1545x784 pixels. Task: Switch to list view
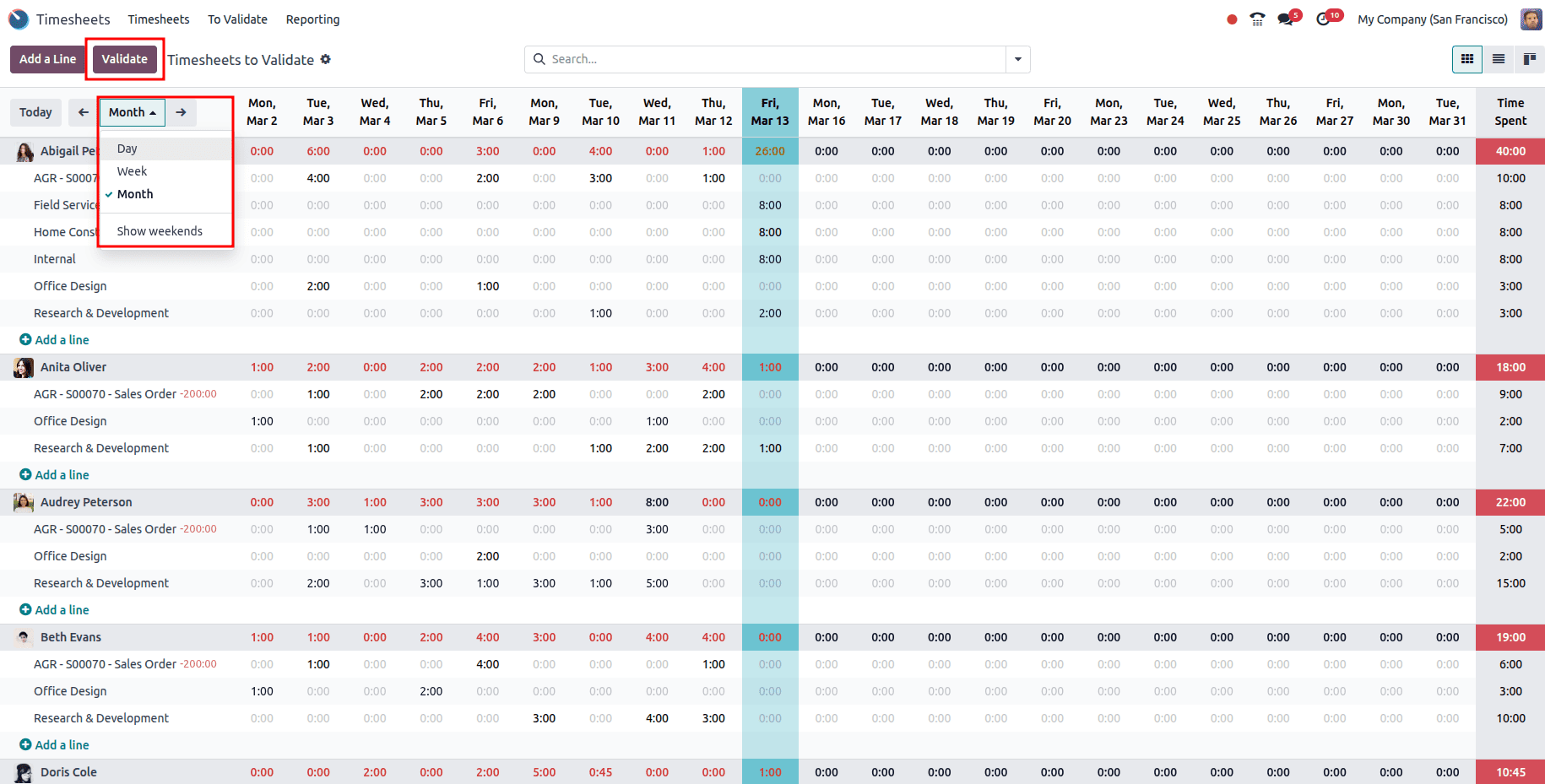(1499, 59)
